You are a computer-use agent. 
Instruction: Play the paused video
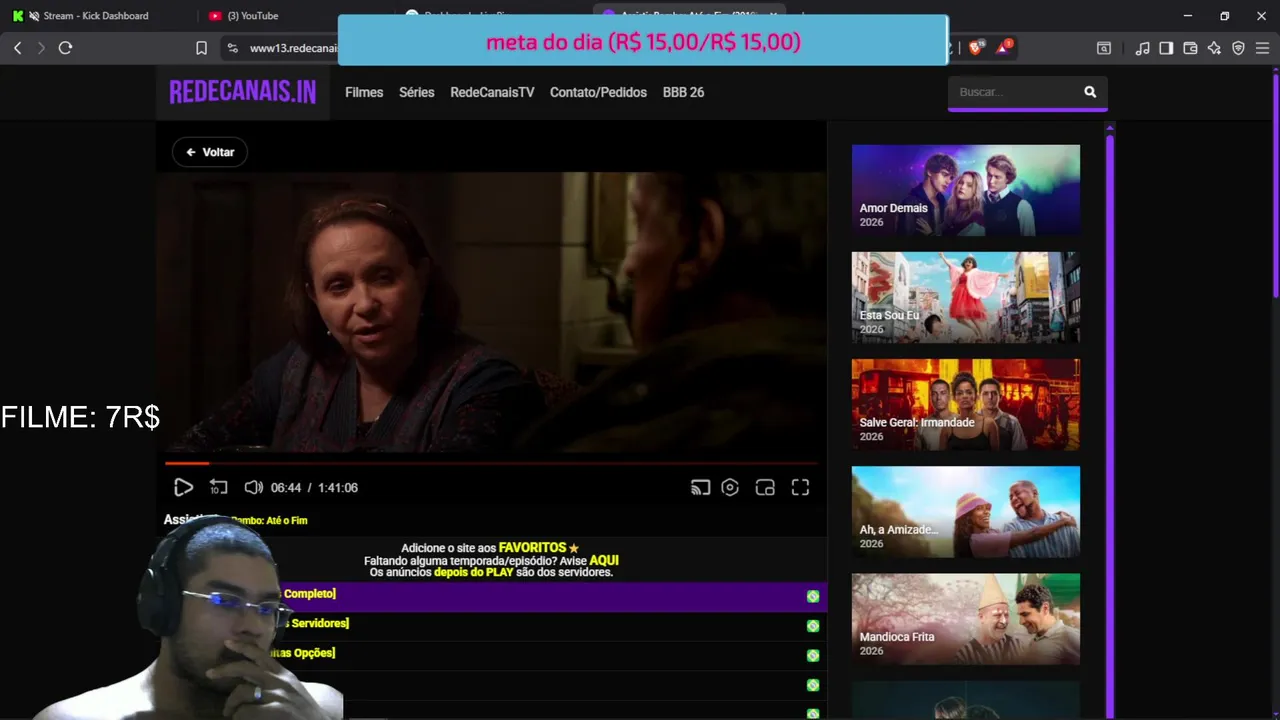point(183,488)
